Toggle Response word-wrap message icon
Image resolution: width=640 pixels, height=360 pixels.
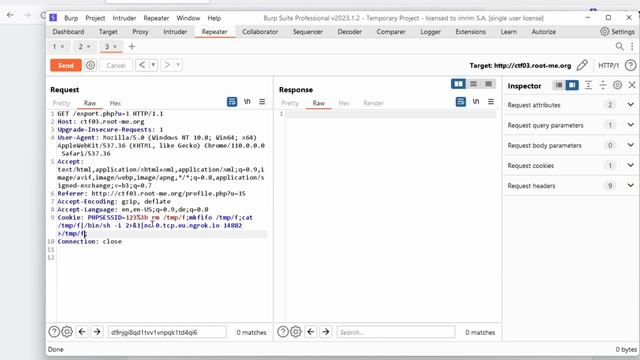coord(461,102)
